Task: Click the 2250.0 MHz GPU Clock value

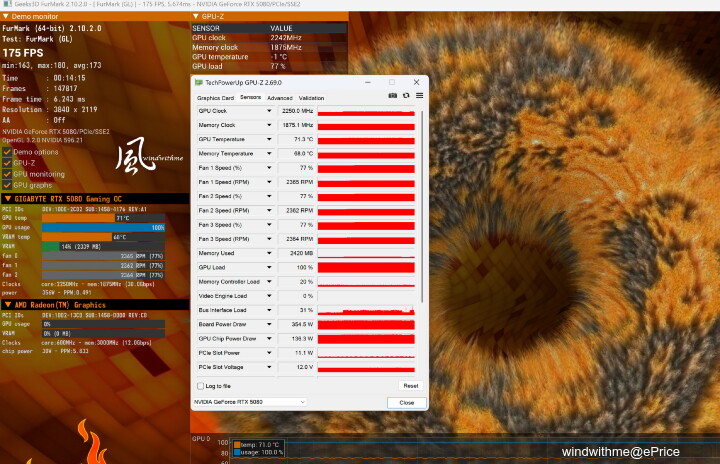Action: (296, 111)
